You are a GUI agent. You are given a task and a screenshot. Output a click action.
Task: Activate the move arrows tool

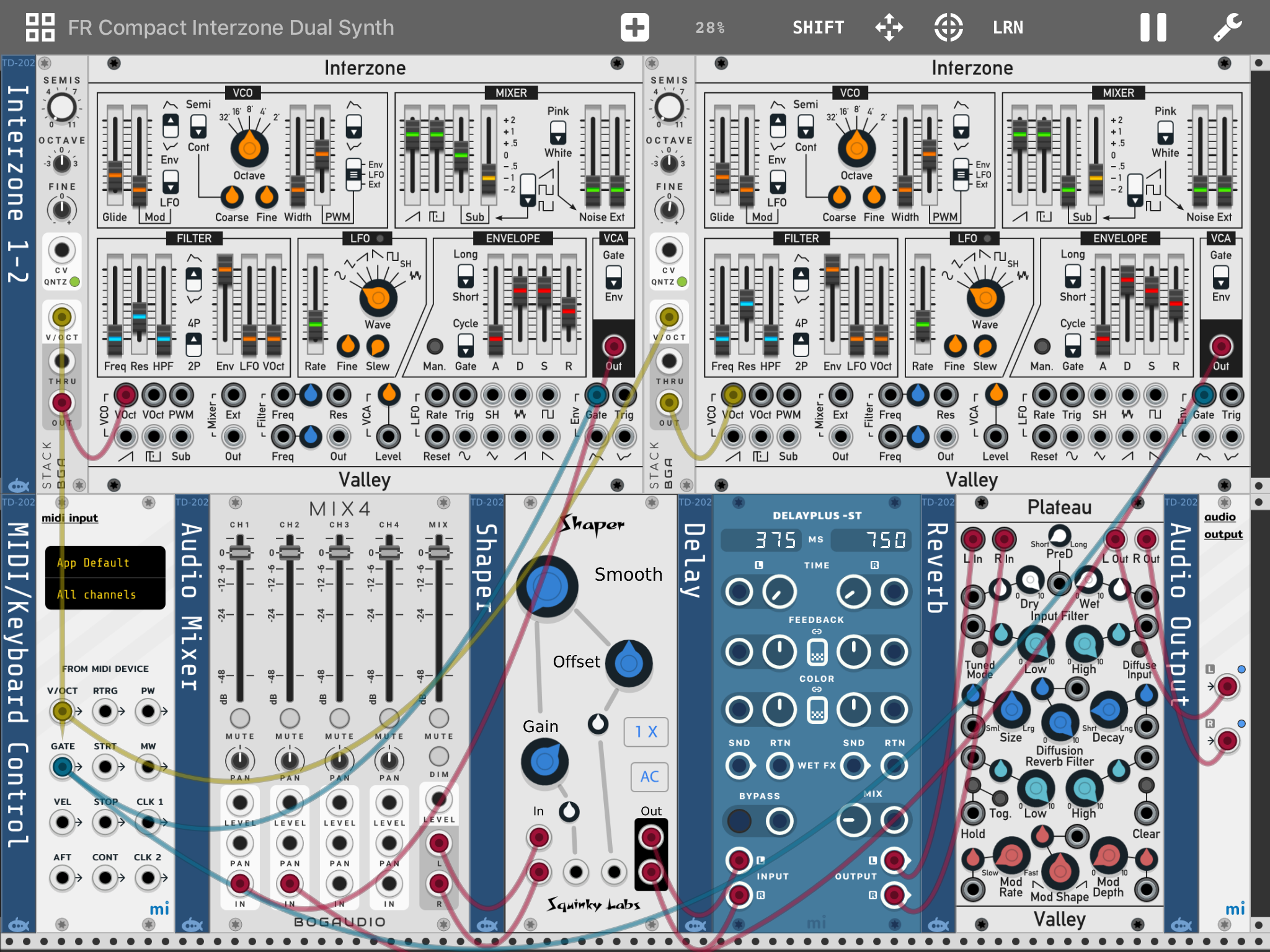tap(889, 27)
